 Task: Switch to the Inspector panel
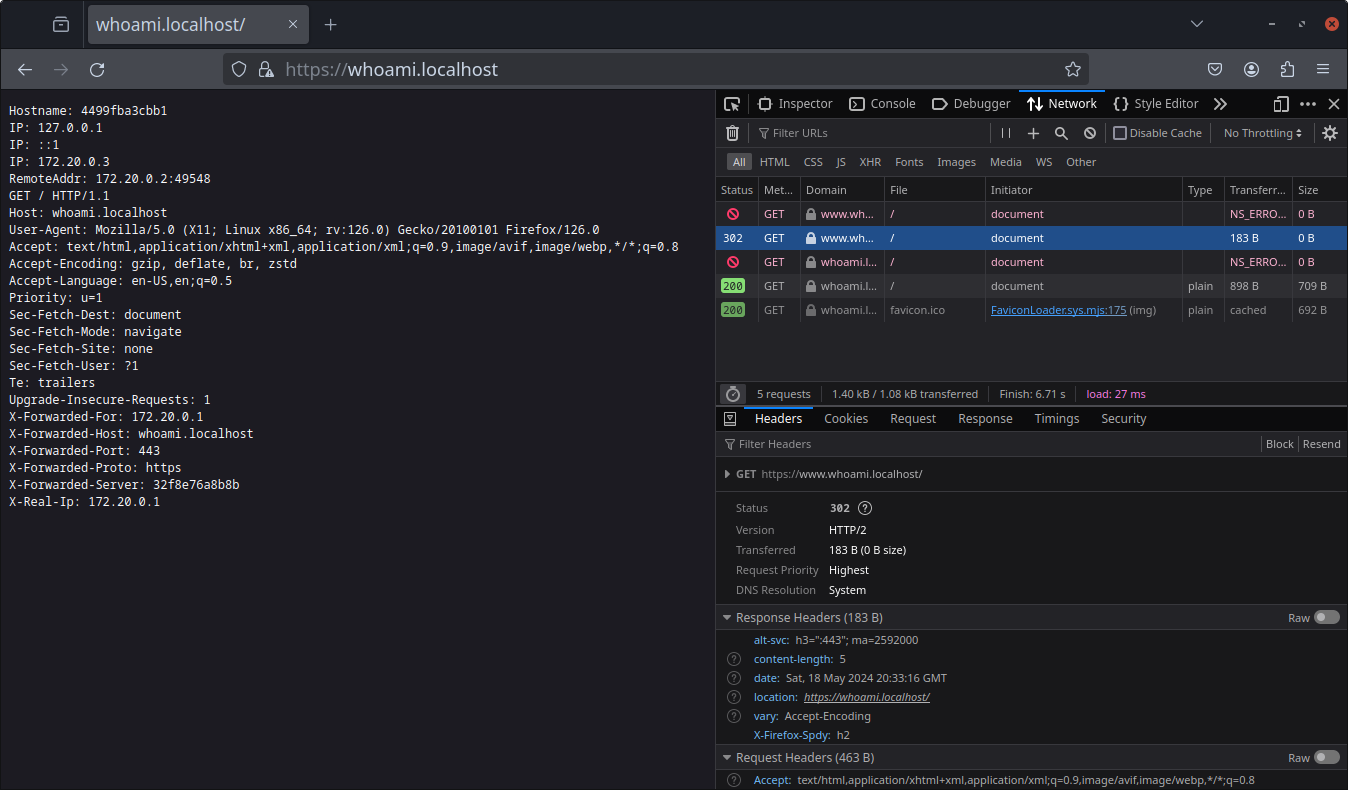pyautogui.click(x=795, y=104)
